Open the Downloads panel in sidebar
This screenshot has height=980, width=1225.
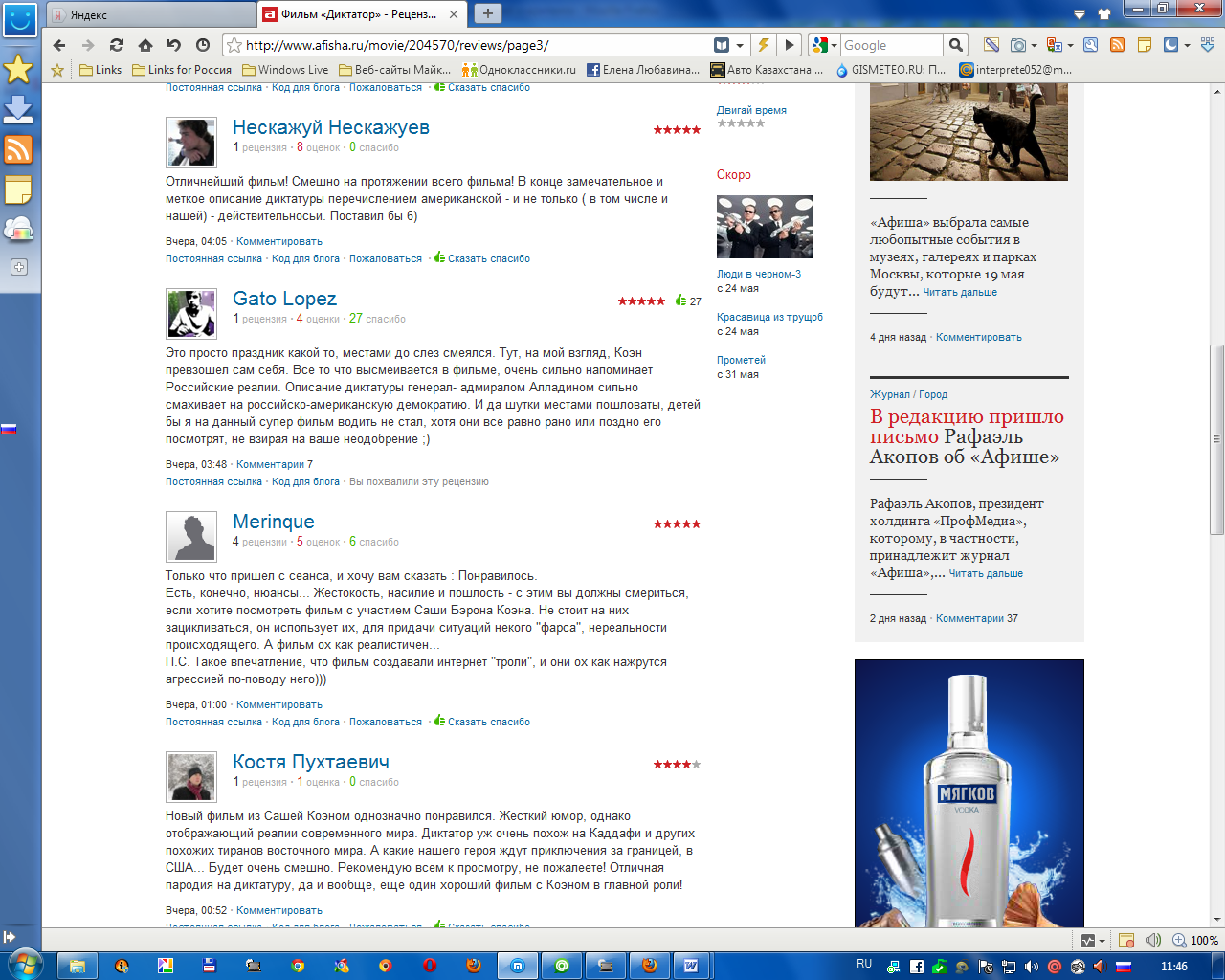tap(19, 109)
